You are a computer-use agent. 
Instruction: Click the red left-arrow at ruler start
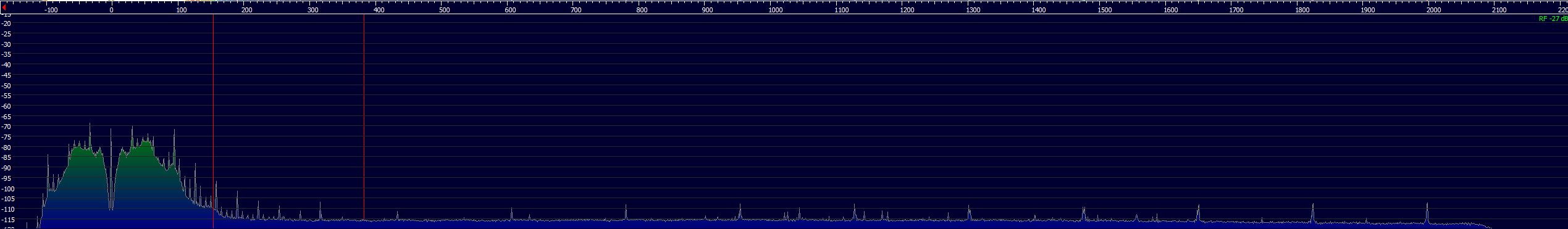[4, 8]
